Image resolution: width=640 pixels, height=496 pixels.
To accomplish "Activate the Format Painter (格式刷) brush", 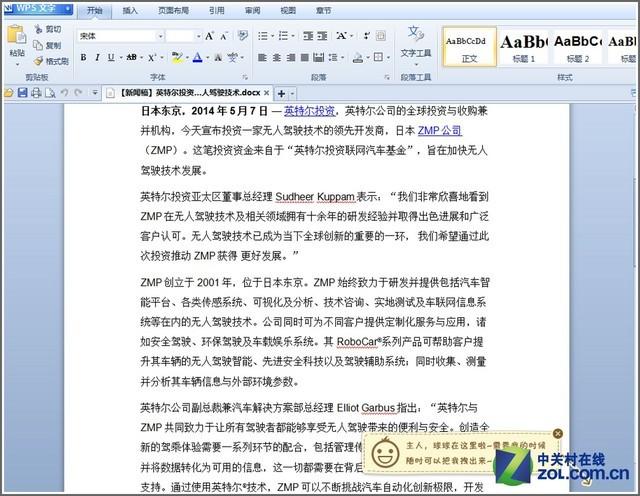I will point(51,61).
